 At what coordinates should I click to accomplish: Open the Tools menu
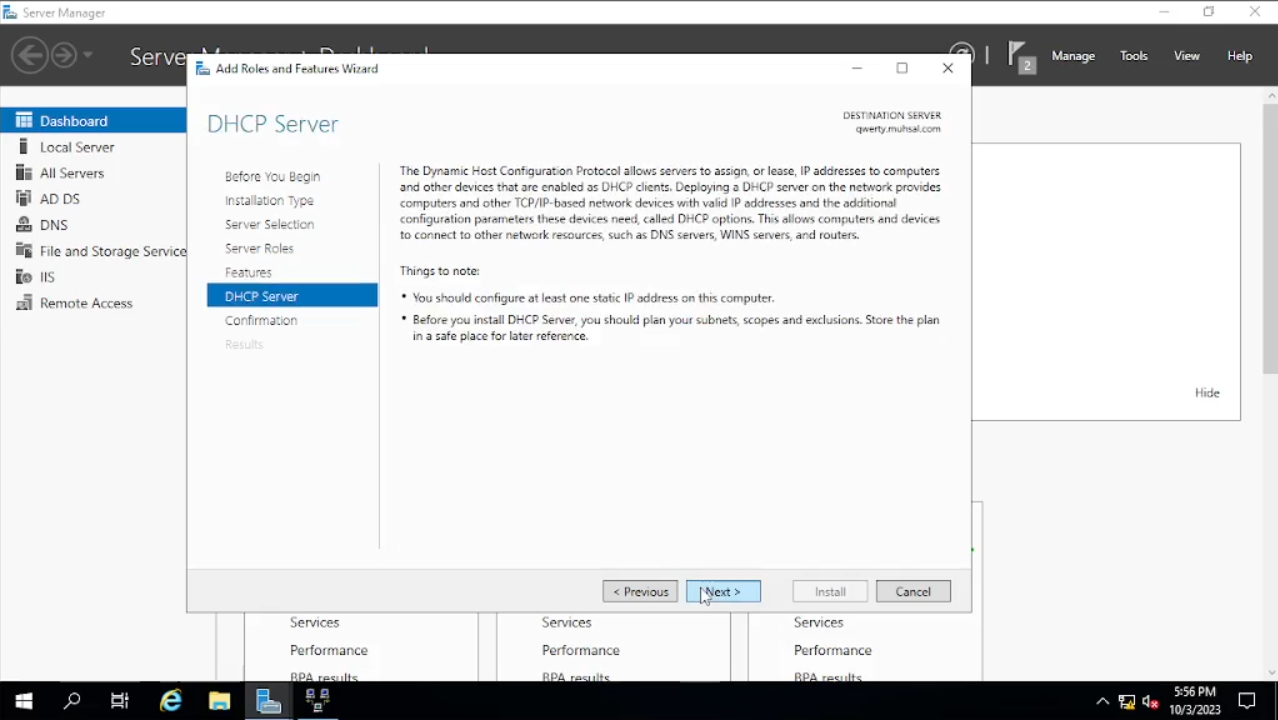(1133, 56)
